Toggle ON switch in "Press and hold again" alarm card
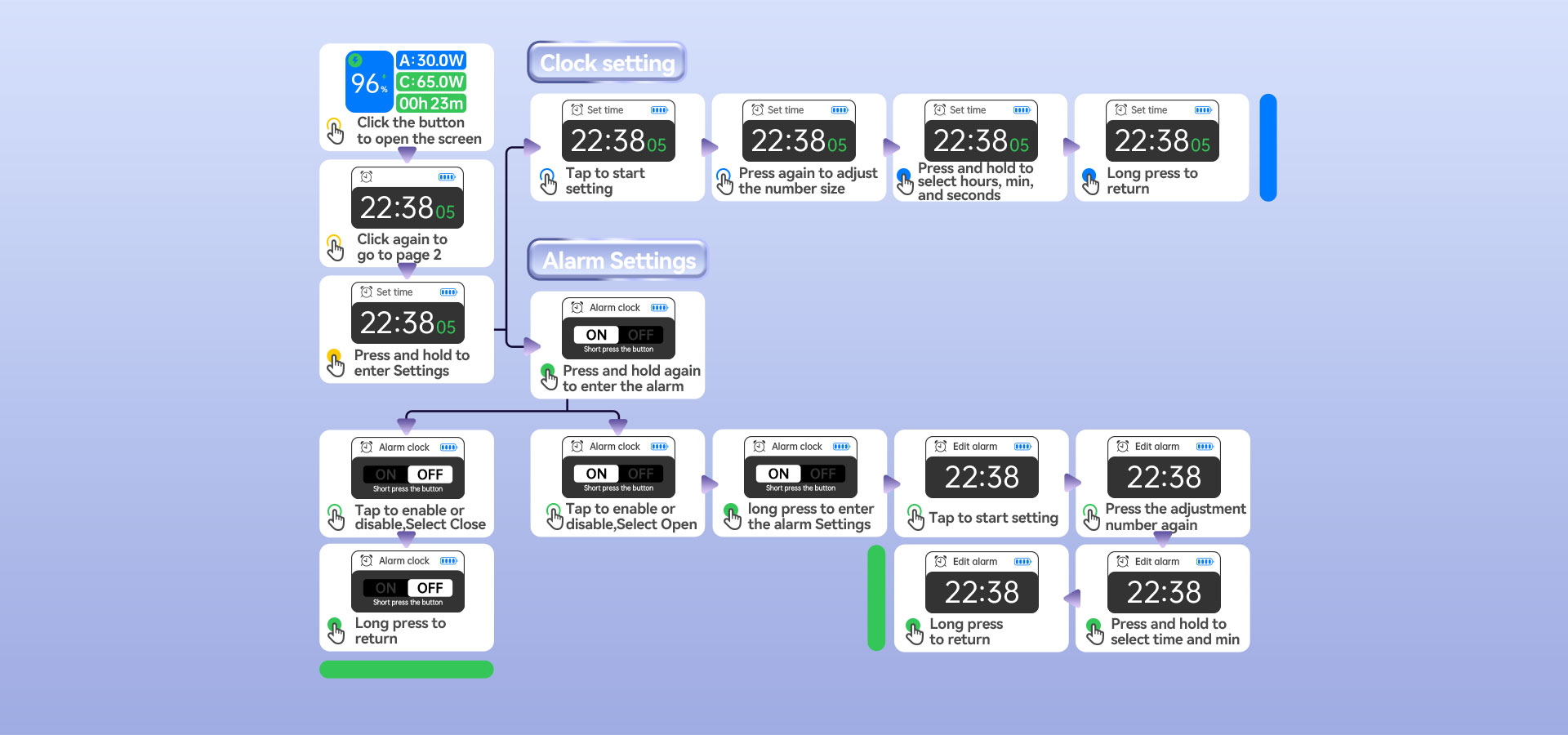The width and height of the screenshot is (1568, 735). tap(596, 335)
